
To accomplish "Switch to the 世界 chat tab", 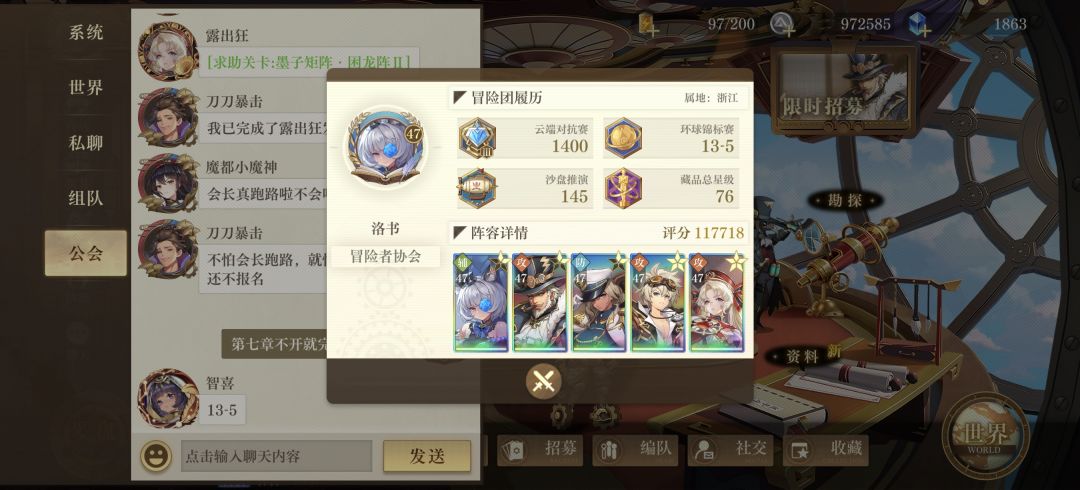I will [85, 88].
